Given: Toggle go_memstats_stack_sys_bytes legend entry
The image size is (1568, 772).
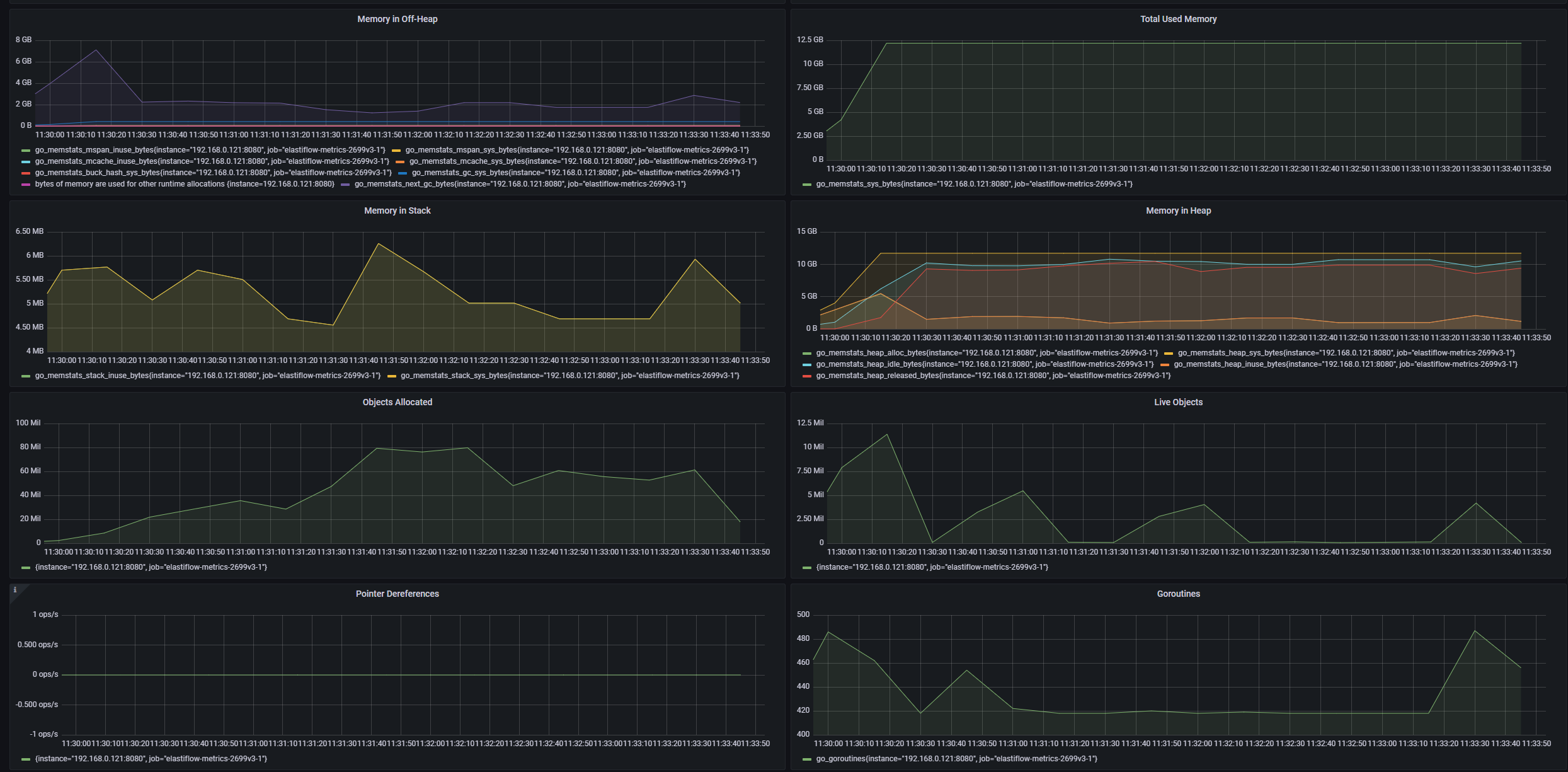Looking at the screenshot, I should (569, 376).
